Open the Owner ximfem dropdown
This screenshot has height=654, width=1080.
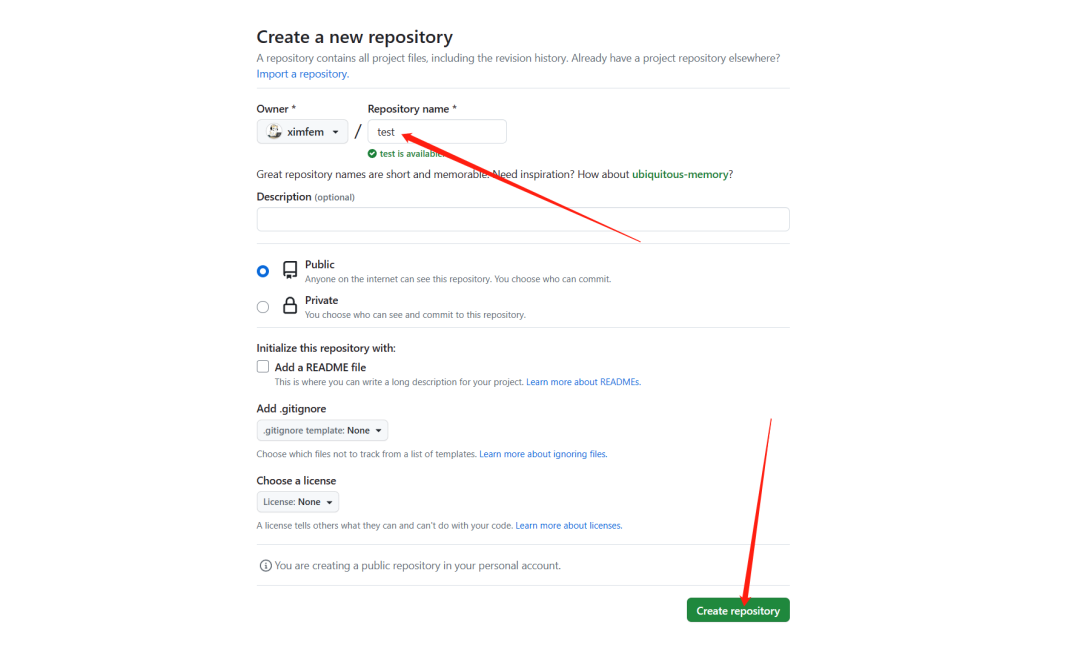pos(302,131)
